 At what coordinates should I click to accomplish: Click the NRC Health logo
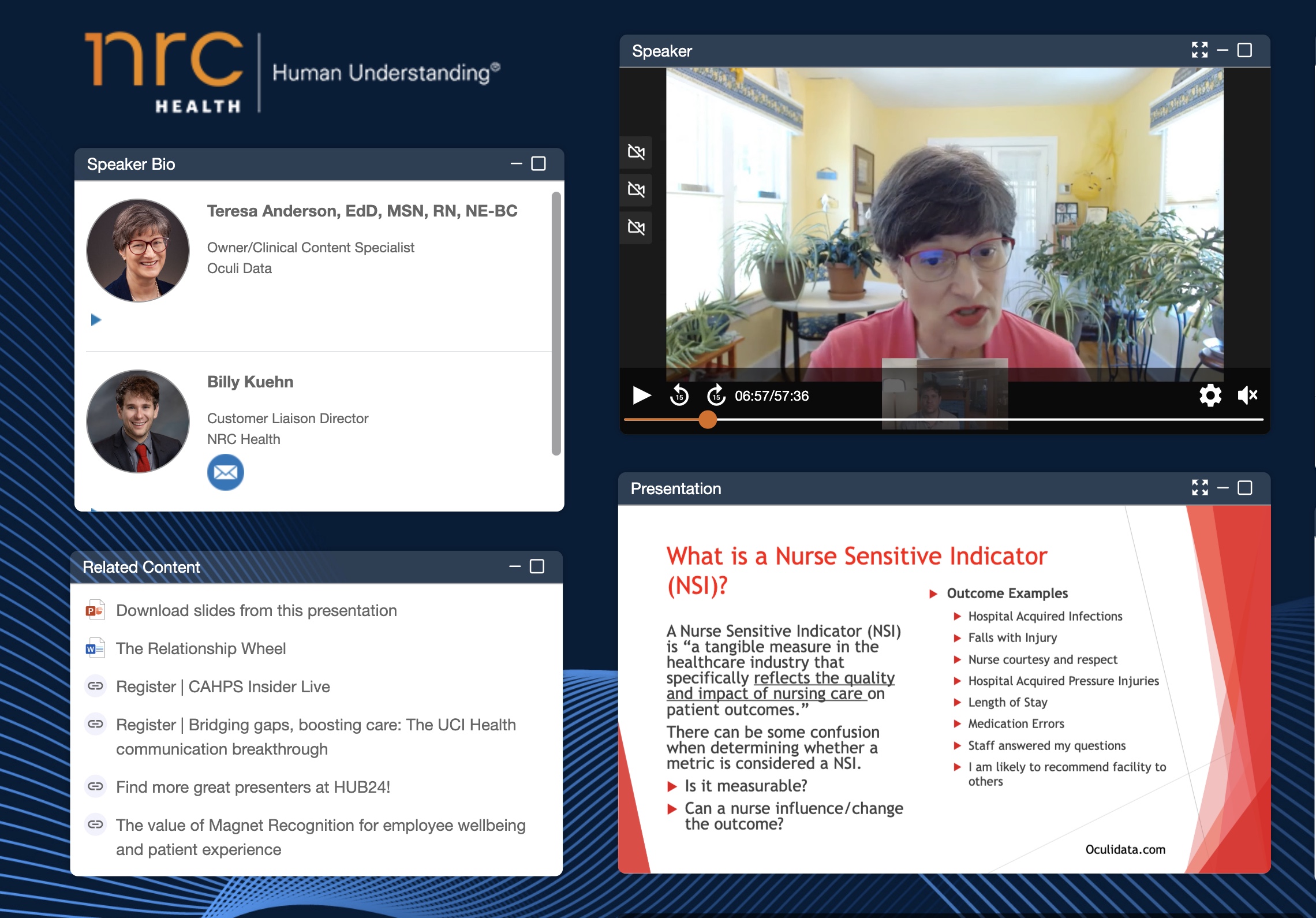164,72
